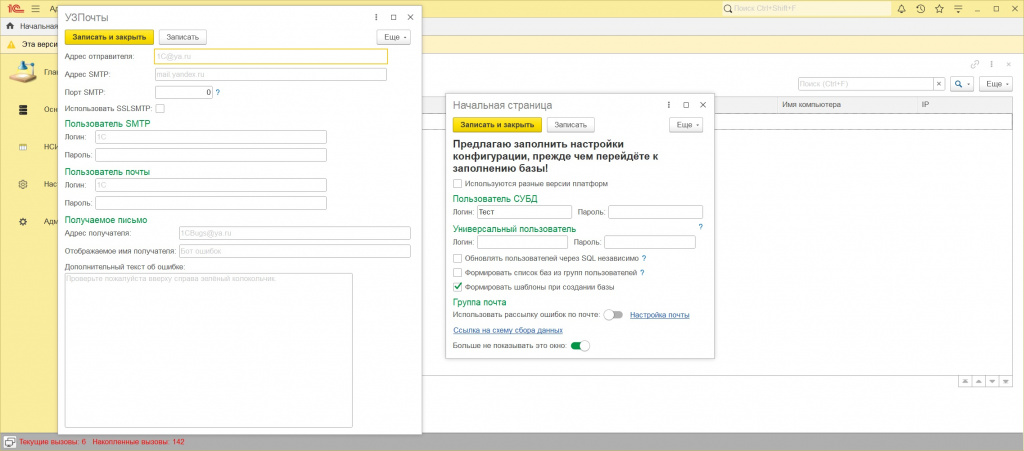This screenshot has height=451, width=1024.
Task: Focus Пароль field under Пользователь СУБД
Action: click(656, 211)
